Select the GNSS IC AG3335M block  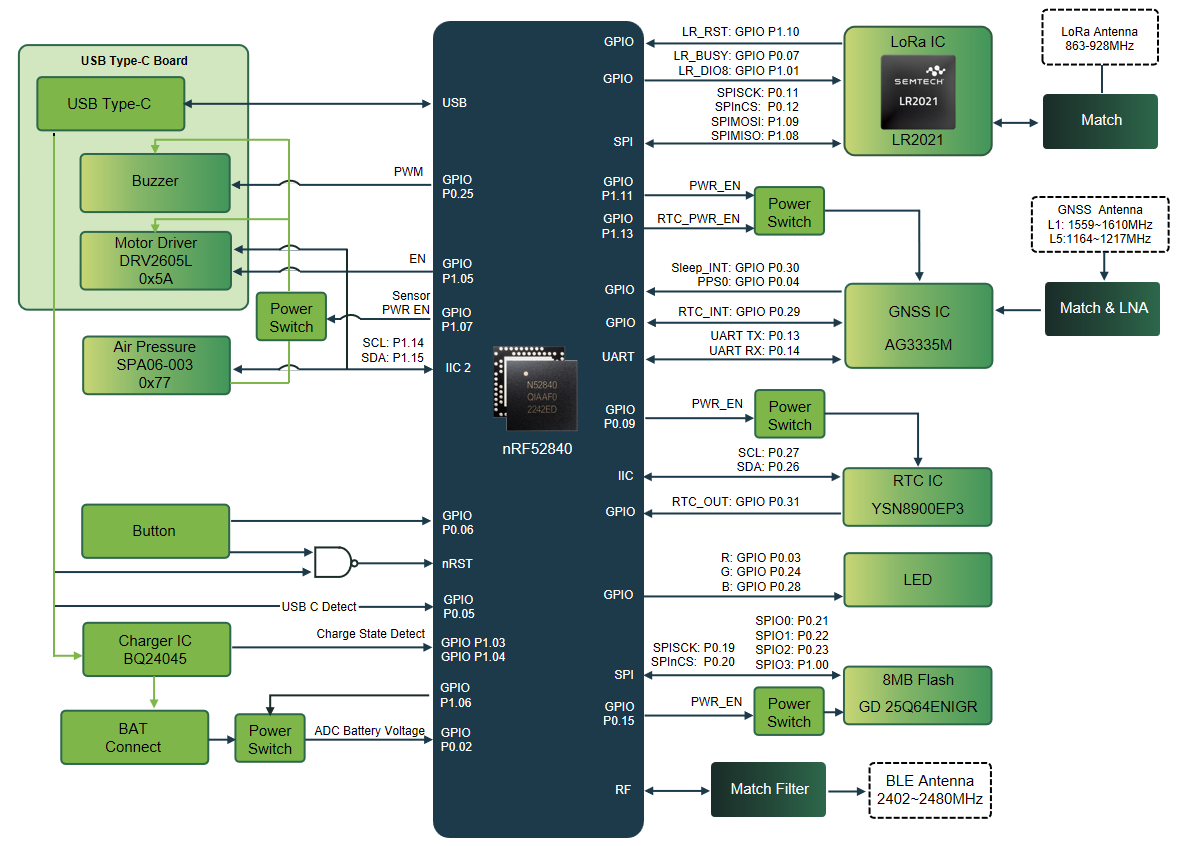click(918, 326)
